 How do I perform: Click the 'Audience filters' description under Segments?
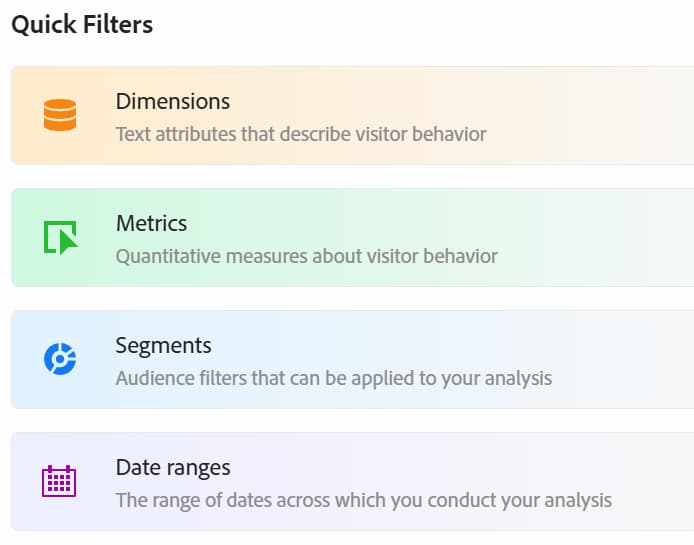(333, 378)
